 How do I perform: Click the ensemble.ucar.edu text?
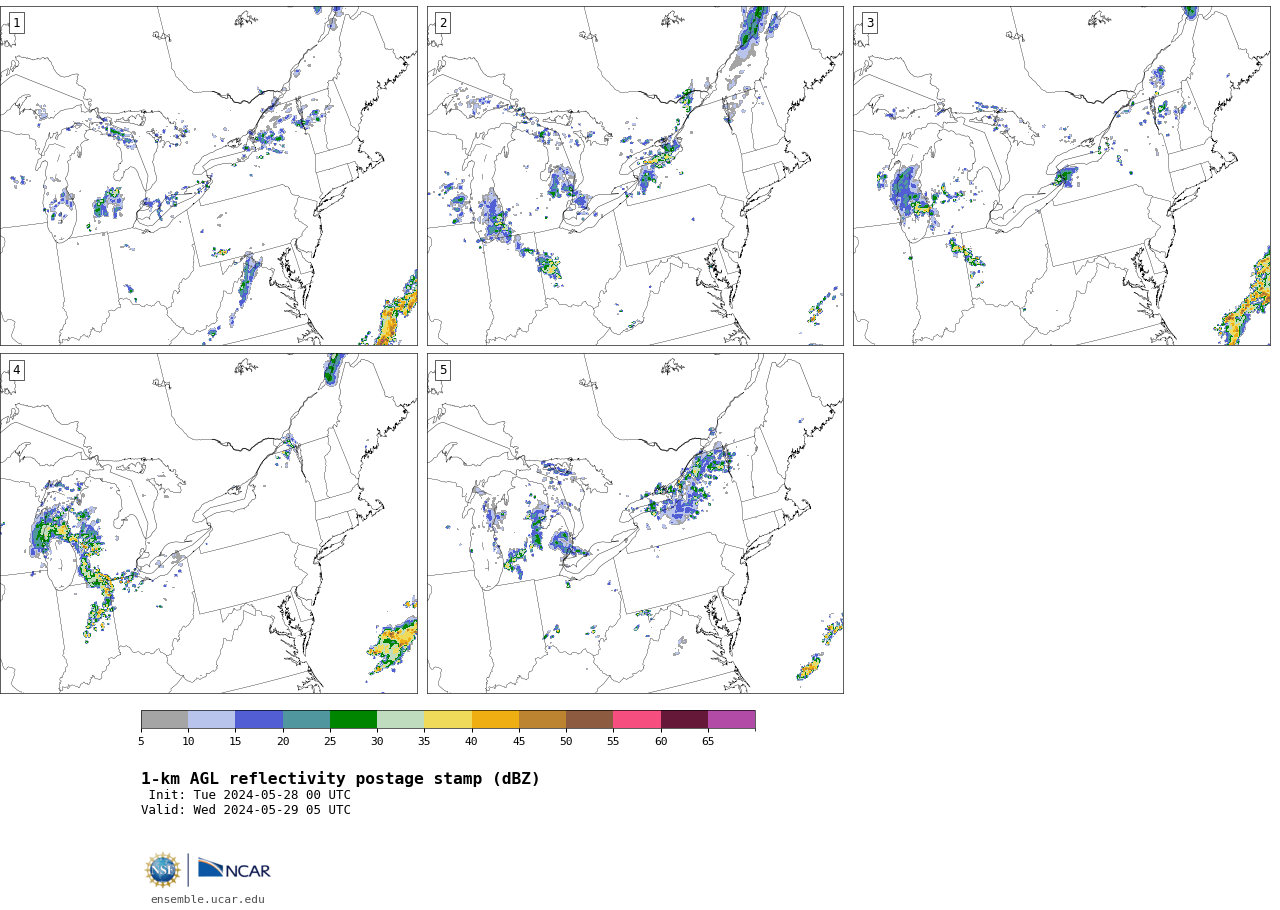[208, 900]
